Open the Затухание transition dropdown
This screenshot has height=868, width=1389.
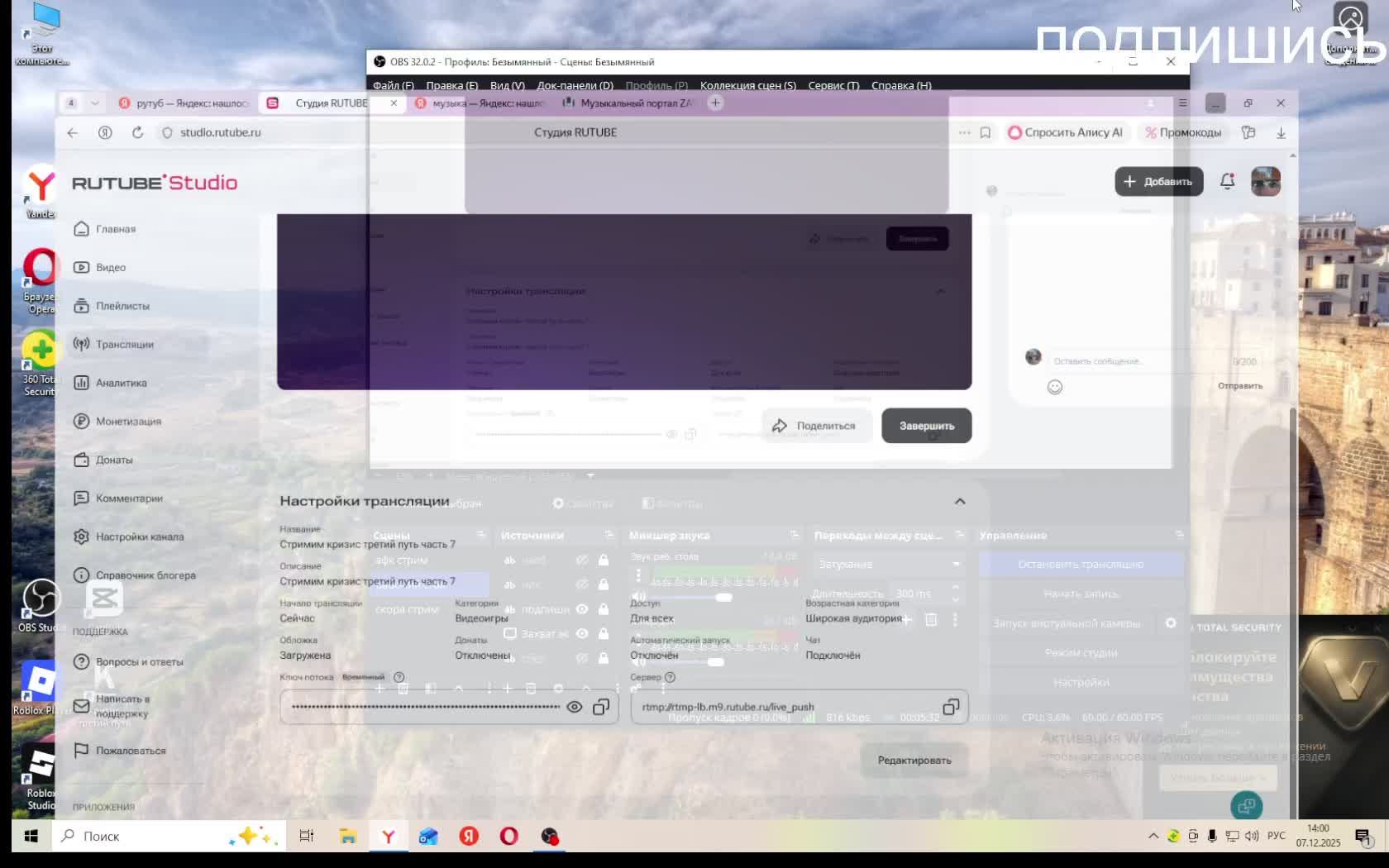click(889, 564)
